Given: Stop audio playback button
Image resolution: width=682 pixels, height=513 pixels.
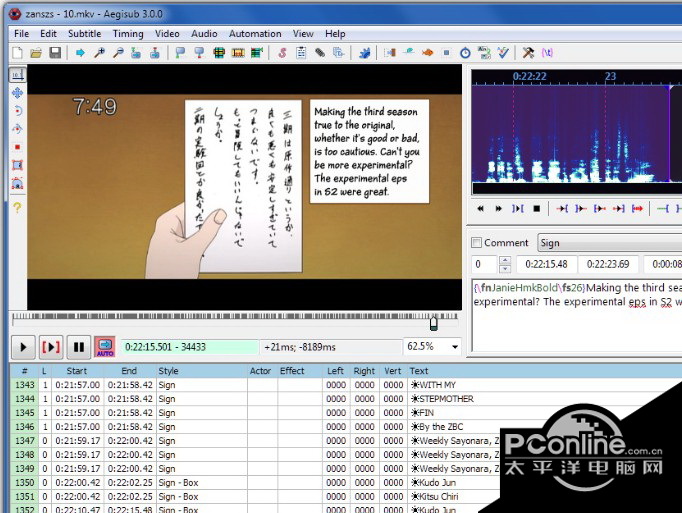Looking at the screenshot, I should (x=537, y=209).
